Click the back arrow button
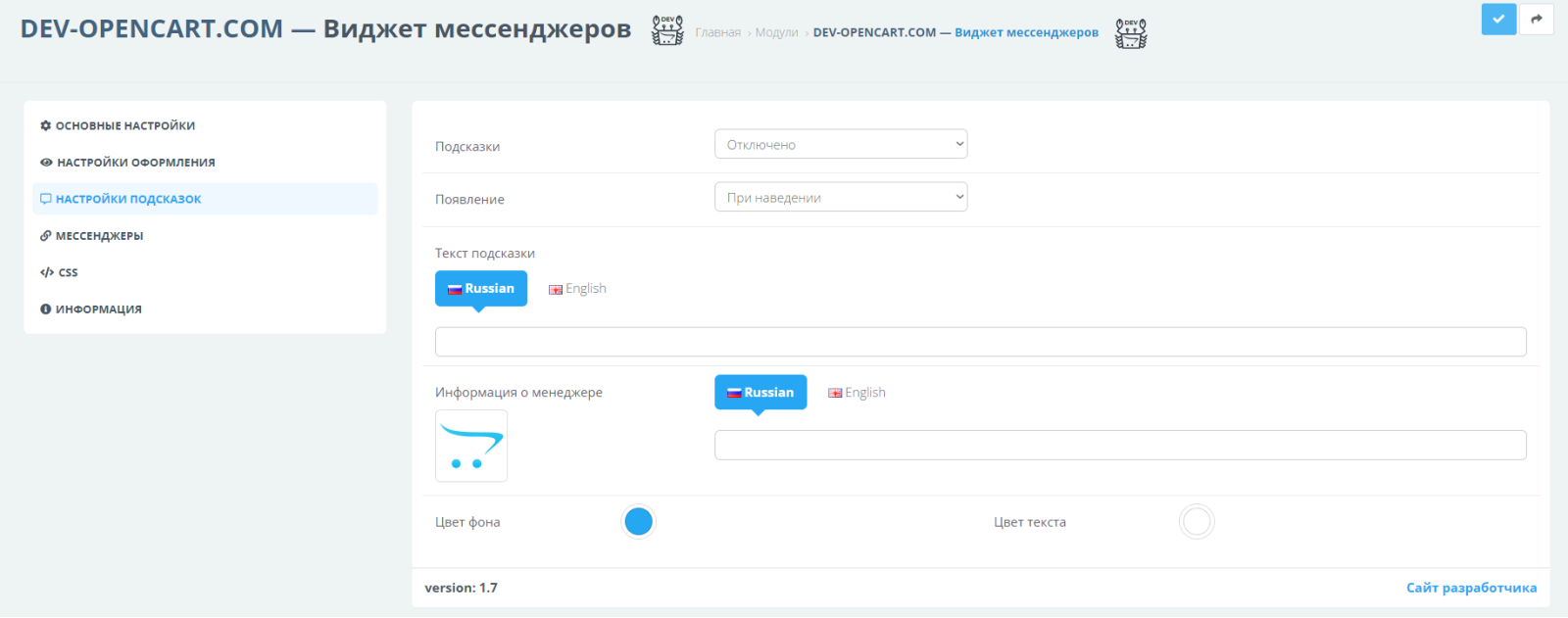Screen dimensions: 1568x618 (x=1536, y=19)
